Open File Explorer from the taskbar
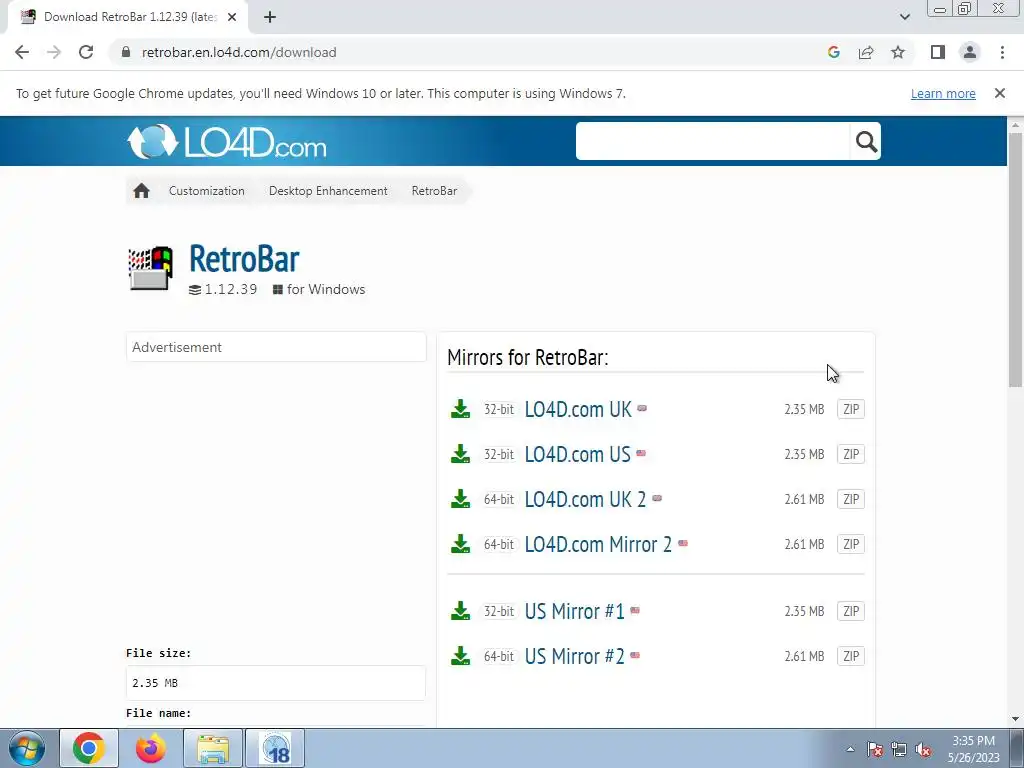Image resolution: width=1024 pixels, height=768 pixels. 213,748
